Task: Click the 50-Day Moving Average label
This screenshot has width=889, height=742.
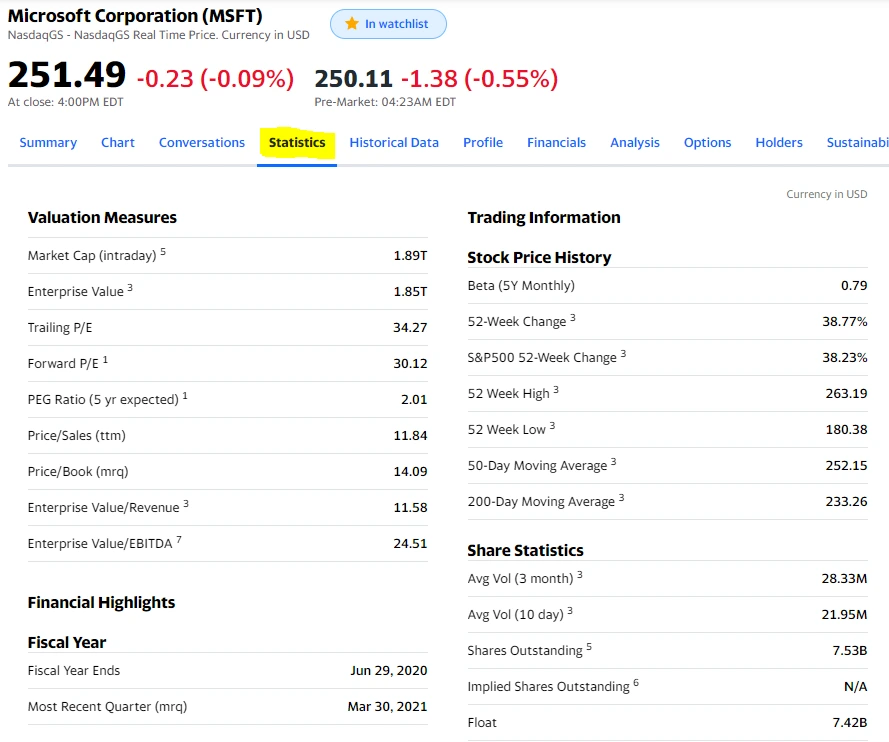Action: point(537,465)
